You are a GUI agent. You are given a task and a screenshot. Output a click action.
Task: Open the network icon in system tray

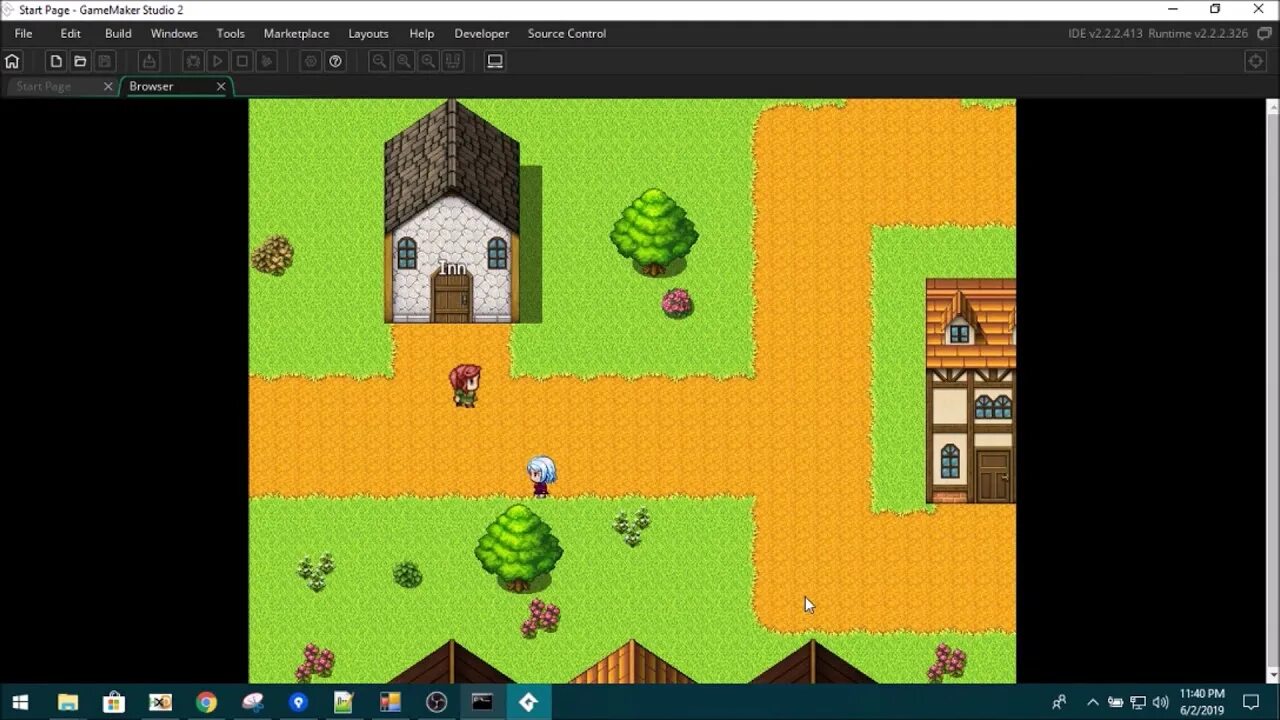coord(1138,702)
